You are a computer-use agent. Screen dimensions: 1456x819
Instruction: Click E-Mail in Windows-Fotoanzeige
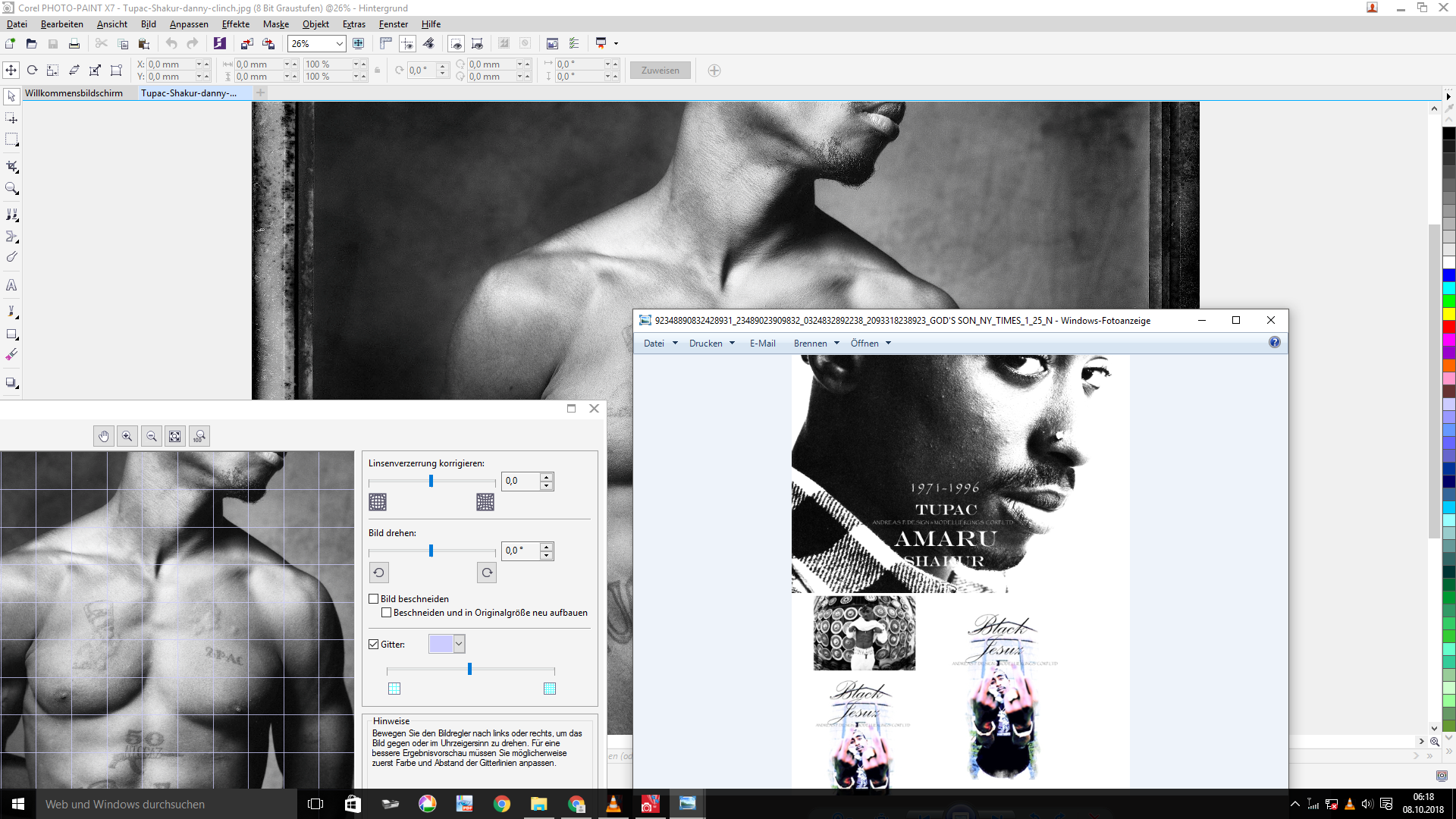coord(762,344)
